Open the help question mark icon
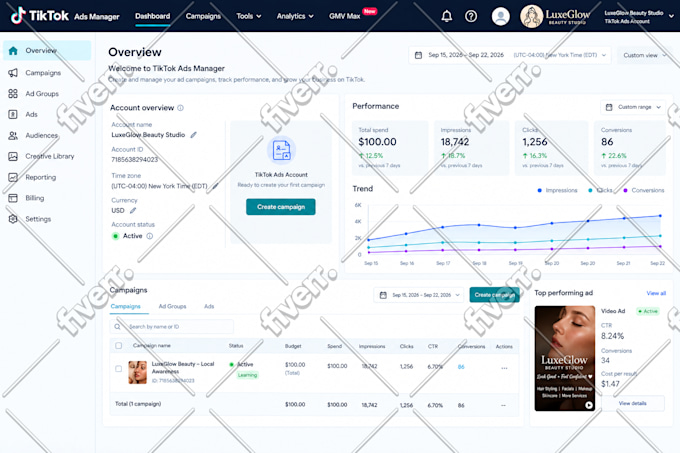This screenshot has width=680, height=453. [x=471, y=16]
